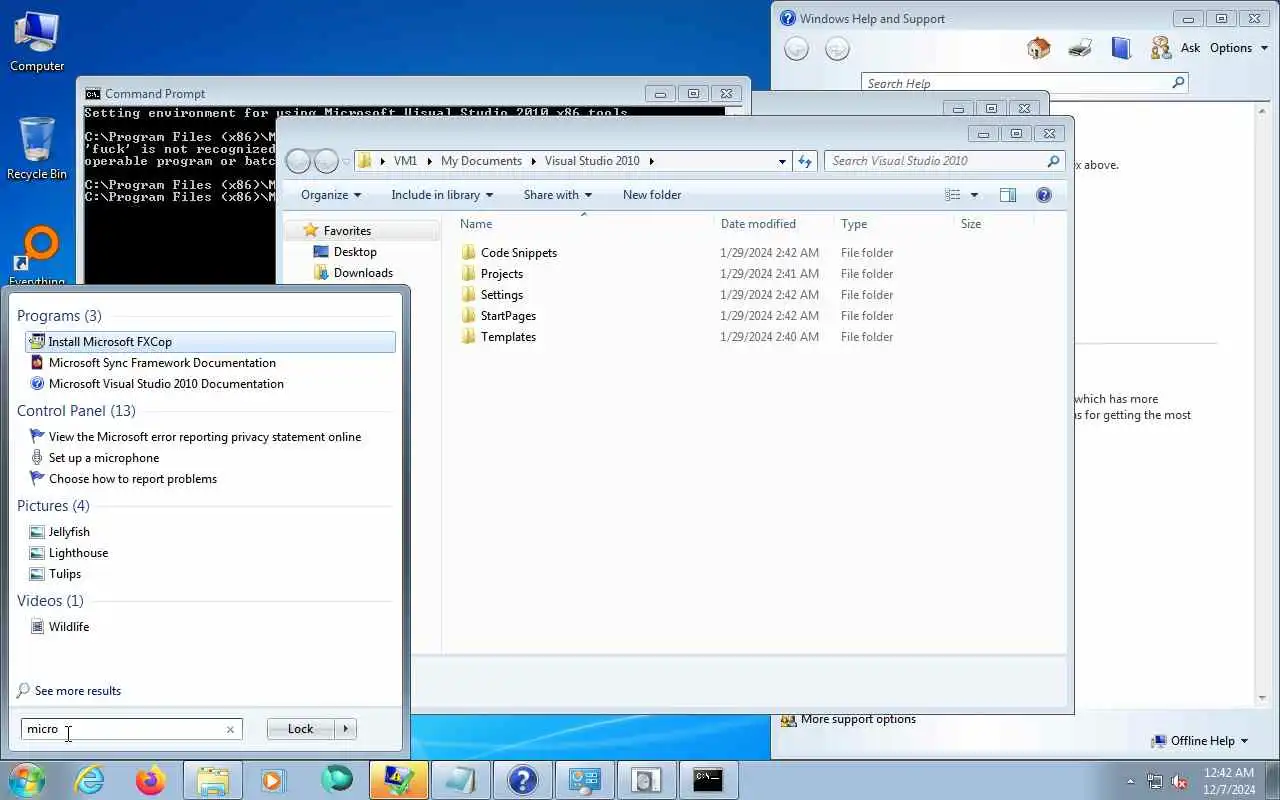Open Recycle Bin desktop icon
Image resolution: width=1280 pixels, height=800 pixels.
tap(37, 148)
